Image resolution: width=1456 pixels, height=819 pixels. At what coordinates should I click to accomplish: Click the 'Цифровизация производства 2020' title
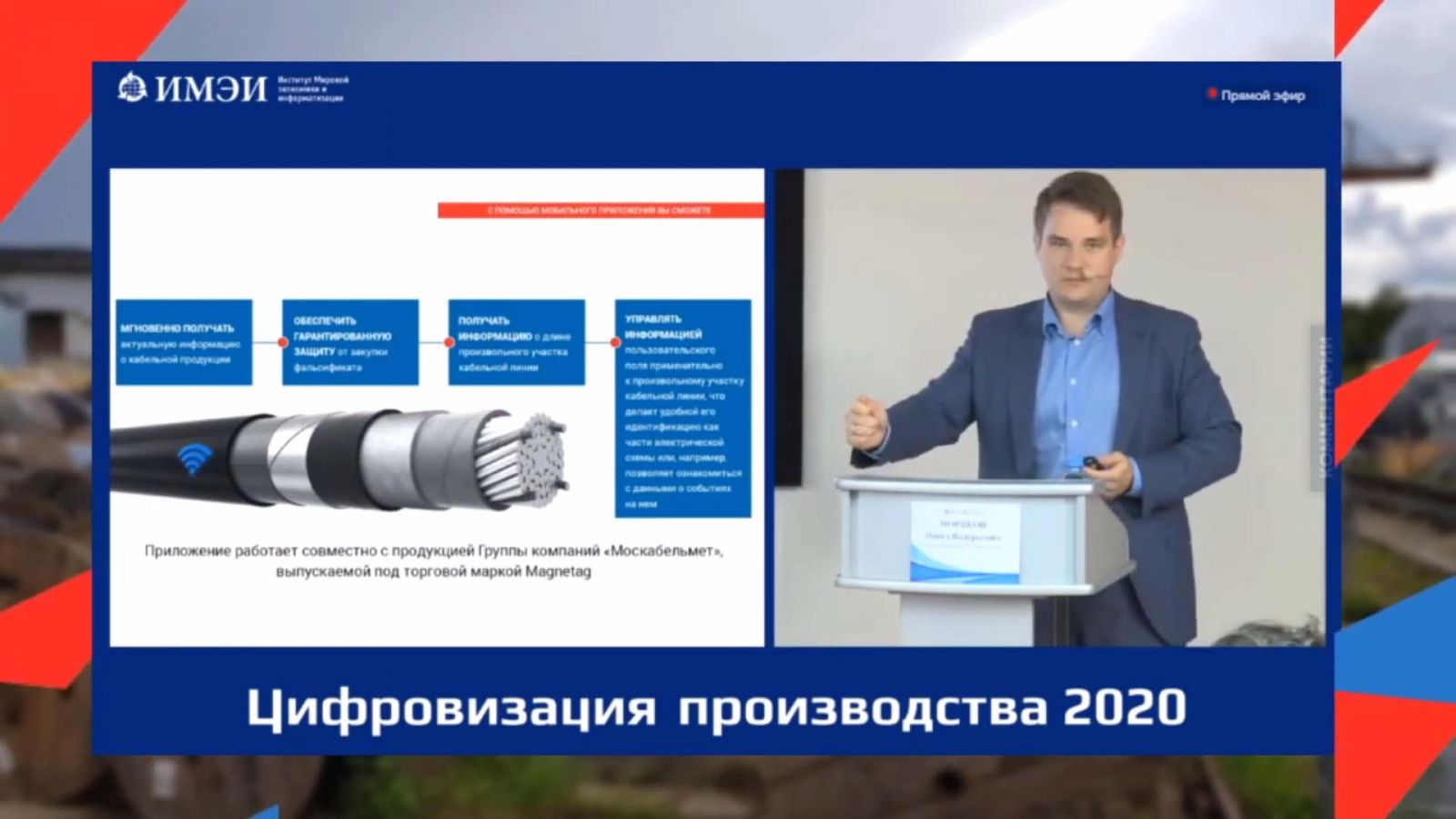click(716, 708)
